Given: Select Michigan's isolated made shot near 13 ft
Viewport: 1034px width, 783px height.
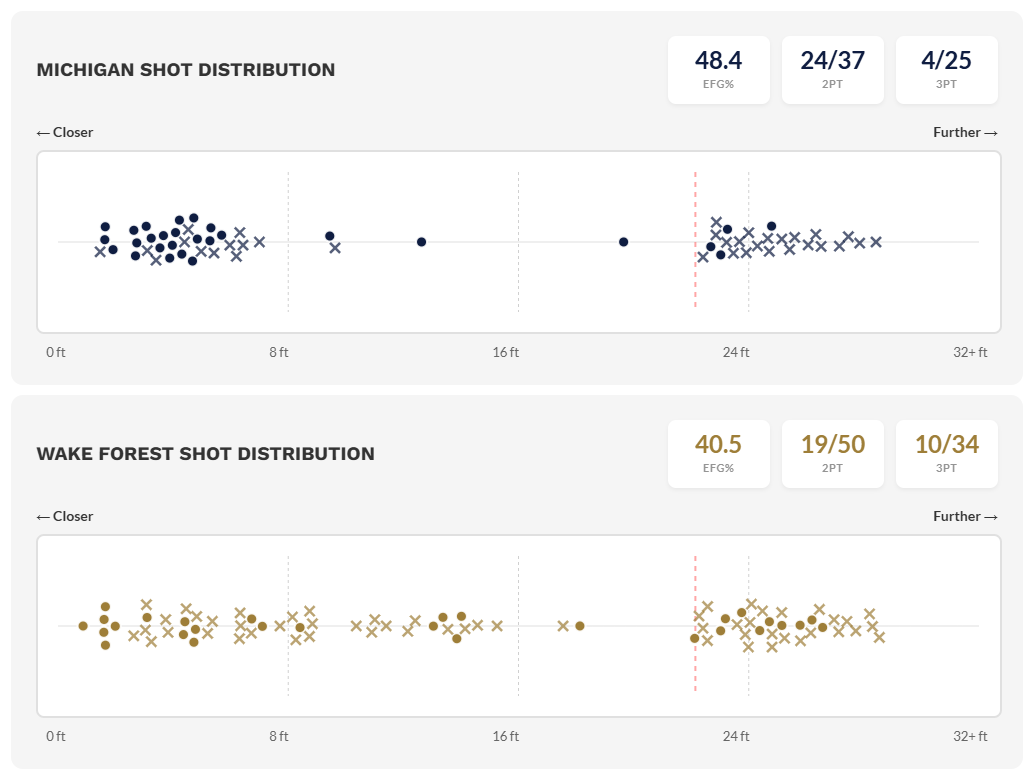Looking at the screenshot, I should (x=421, y=242).
